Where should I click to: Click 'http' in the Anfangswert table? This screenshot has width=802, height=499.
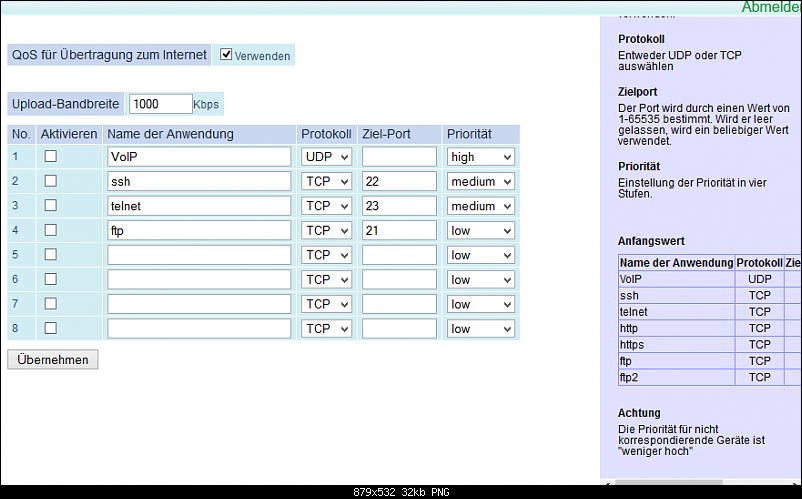coord(629,328)
